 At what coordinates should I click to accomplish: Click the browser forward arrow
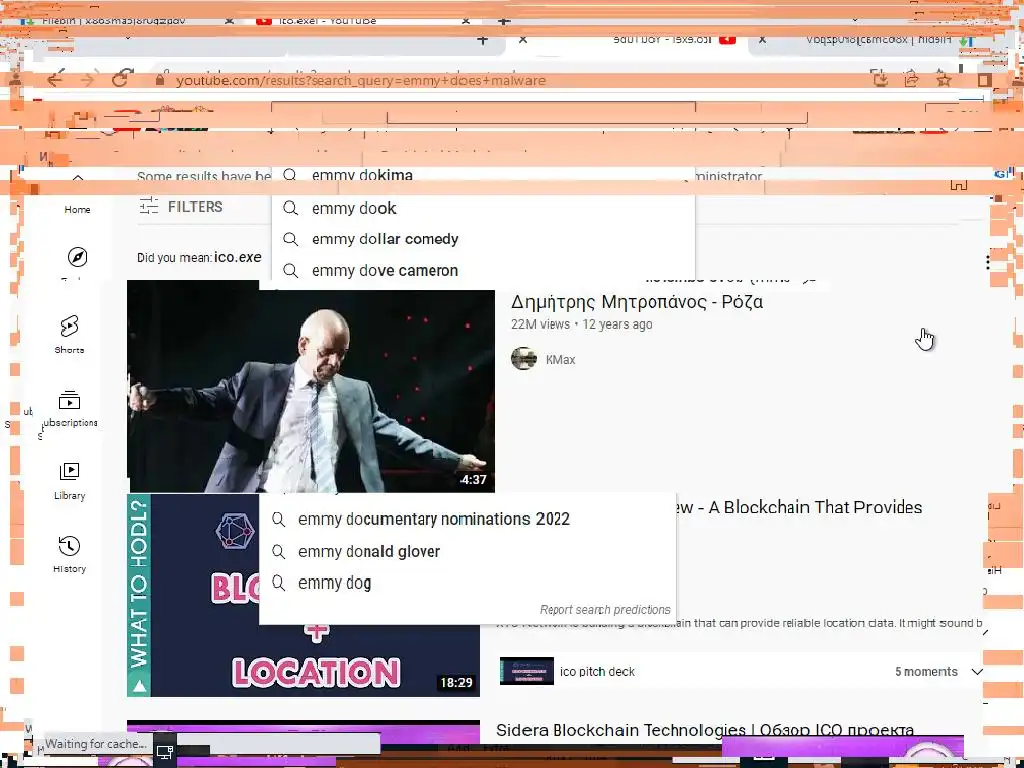(87, 80)
